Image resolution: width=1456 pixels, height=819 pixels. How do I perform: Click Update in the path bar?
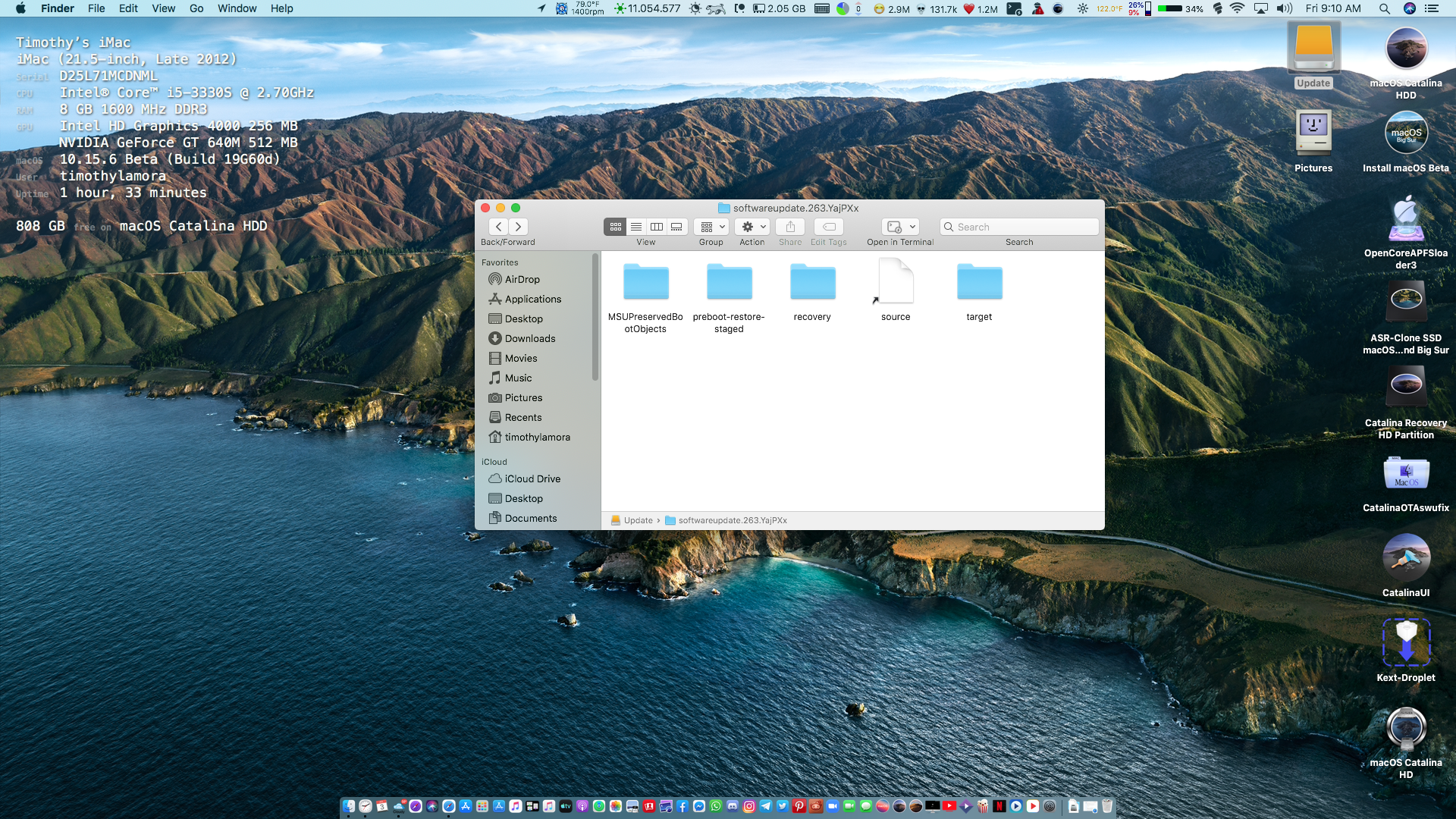pyautogui.click(x=638, y=521)
